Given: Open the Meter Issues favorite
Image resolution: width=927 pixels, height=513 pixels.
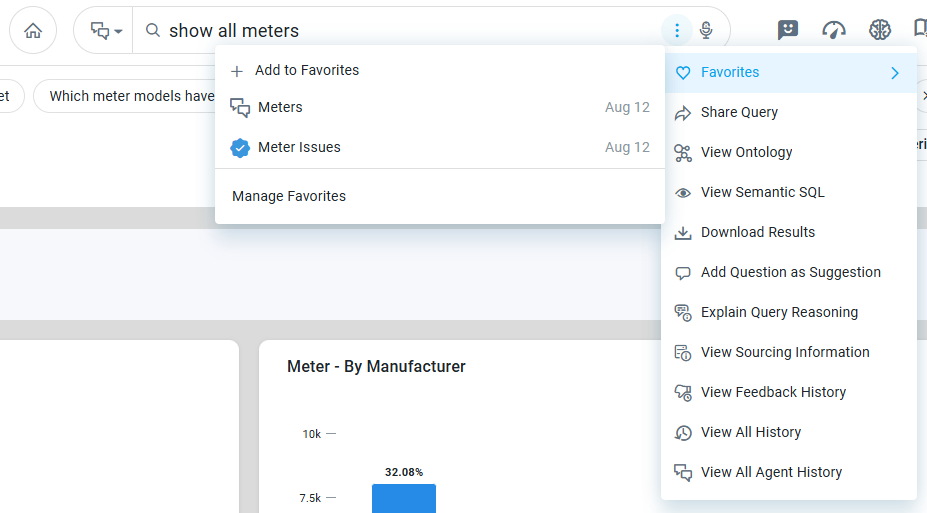Looking at the screenshot, I should [x=440, y=148].
